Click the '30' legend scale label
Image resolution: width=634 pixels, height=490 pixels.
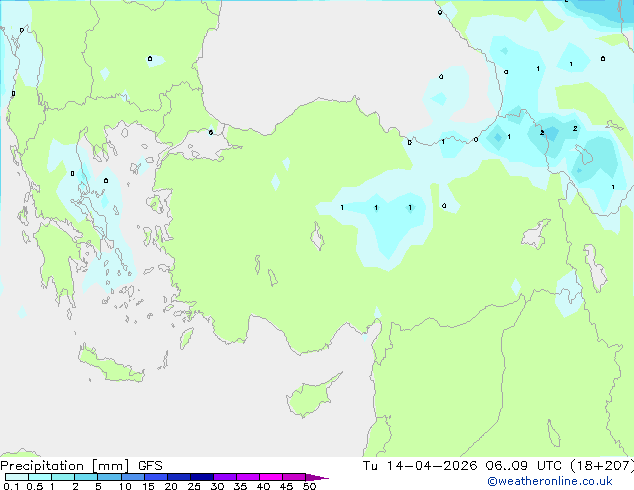coord(217,486)
